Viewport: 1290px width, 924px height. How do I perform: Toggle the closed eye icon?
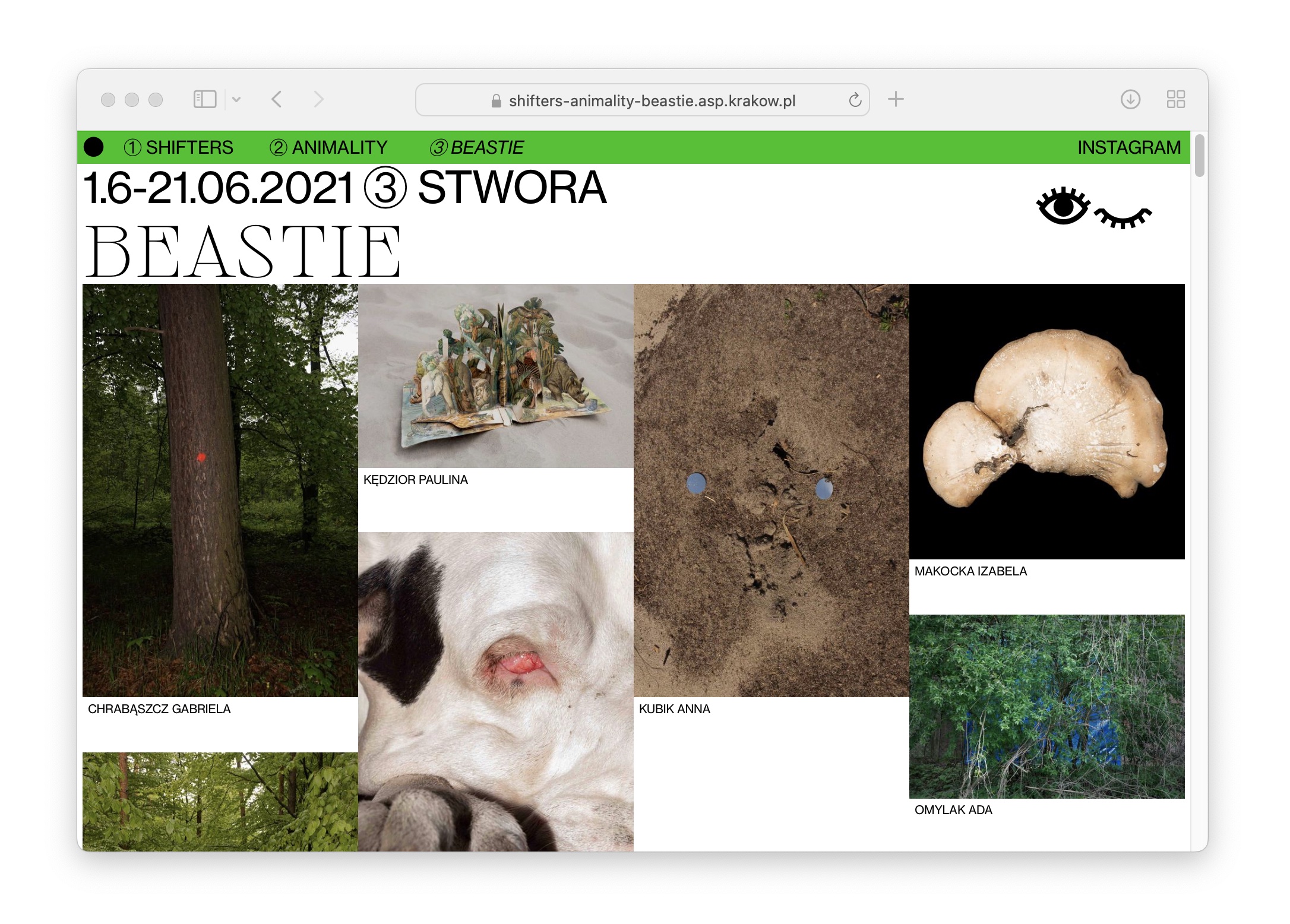[x=1123, y=218]
